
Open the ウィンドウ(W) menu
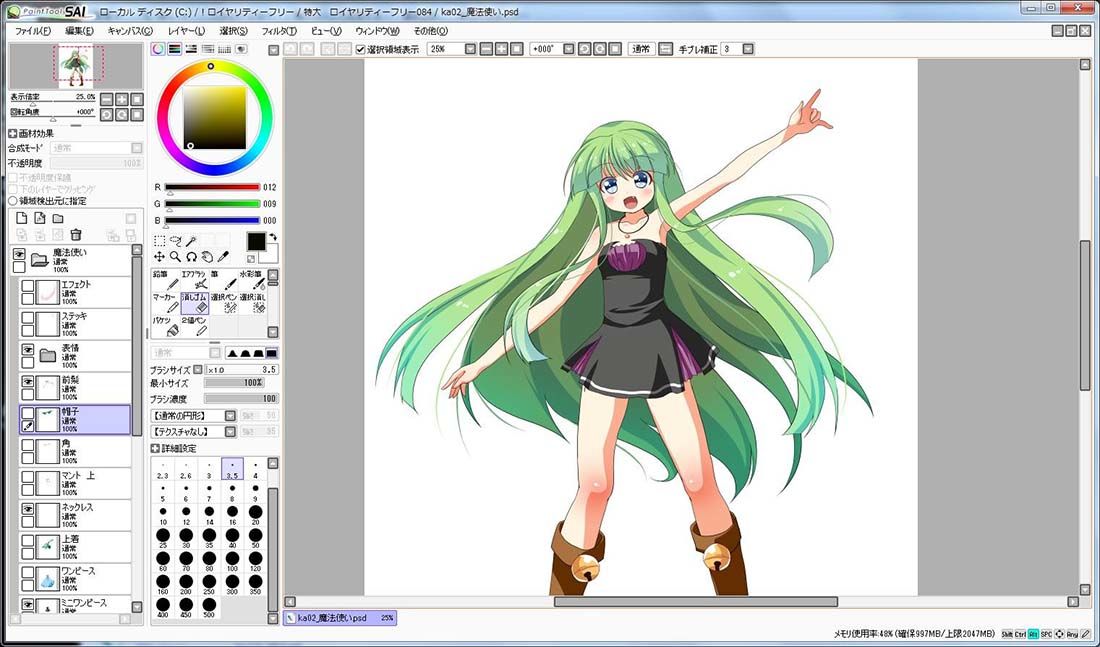[377, 31]
